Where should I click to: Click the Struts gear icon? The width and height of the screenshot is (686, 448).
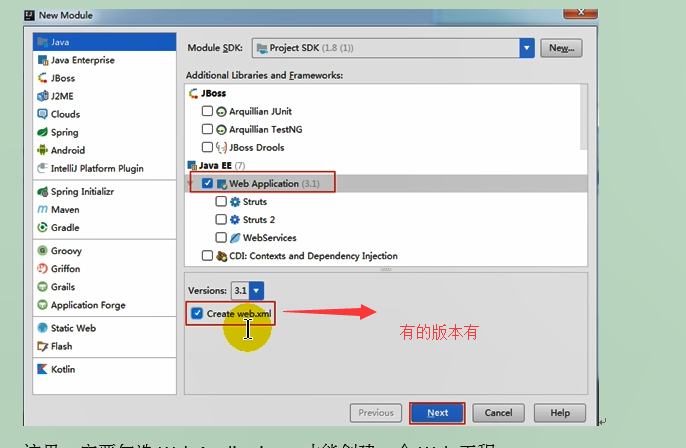click(x=235, y=202)
